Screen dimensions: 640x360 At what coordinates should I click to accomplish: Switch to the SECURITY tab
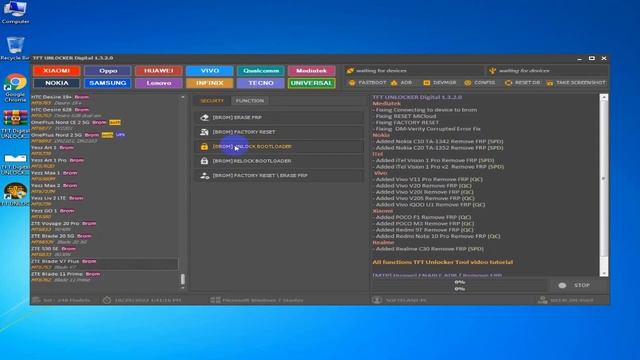pyautogui.click(x=212, y=101)
